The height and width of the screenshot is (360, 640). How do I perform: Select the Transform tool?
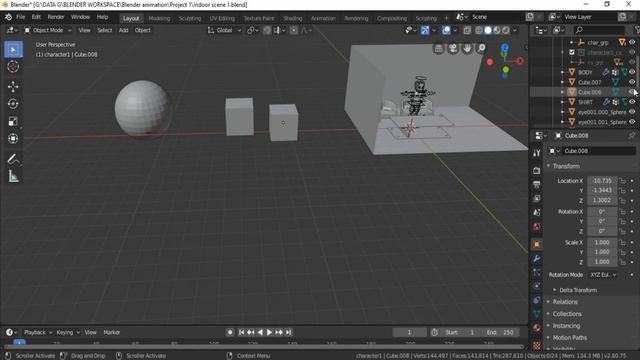(13, 139)
